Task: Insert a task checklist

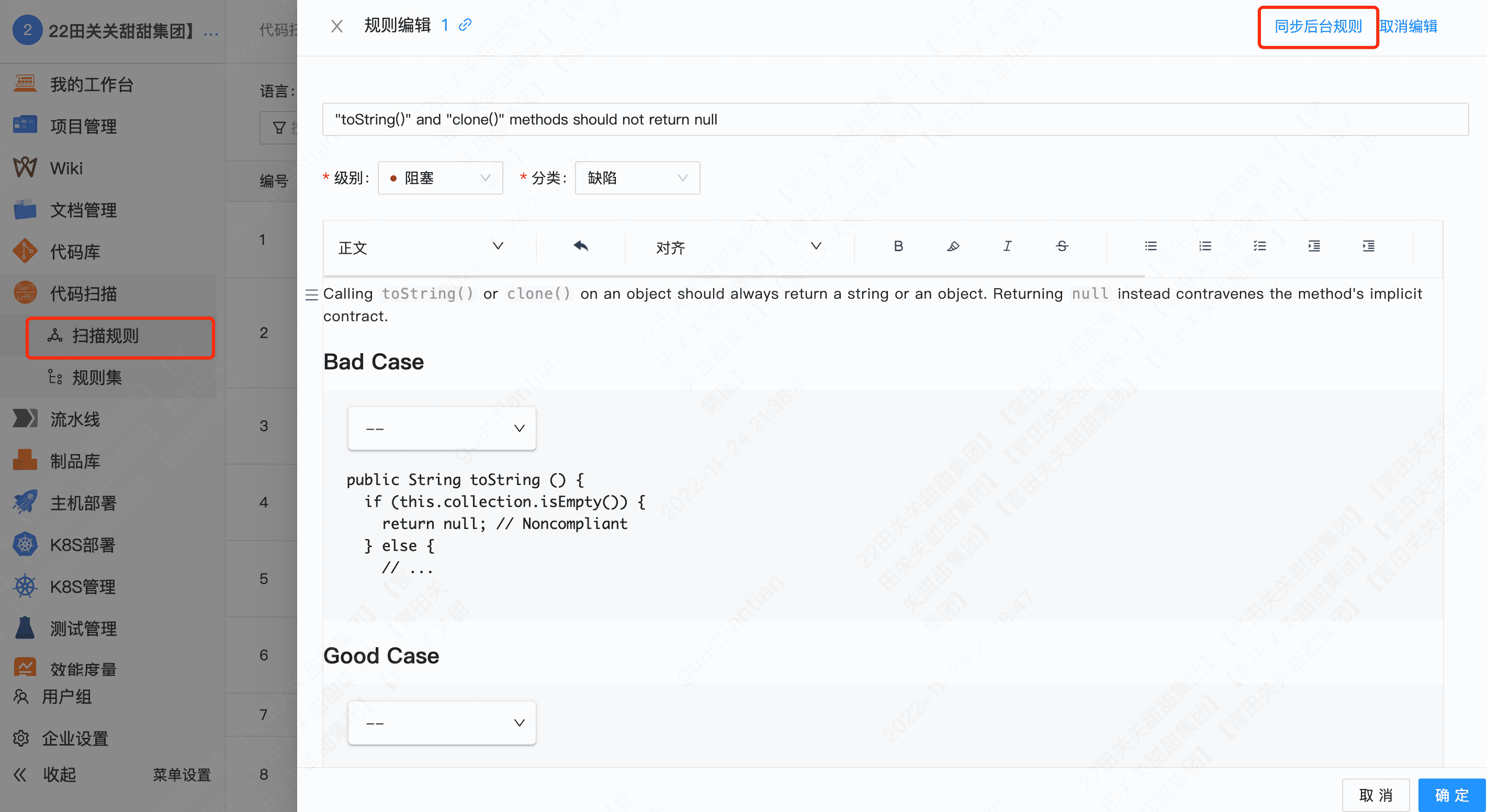Action: tap(1259, 246)
